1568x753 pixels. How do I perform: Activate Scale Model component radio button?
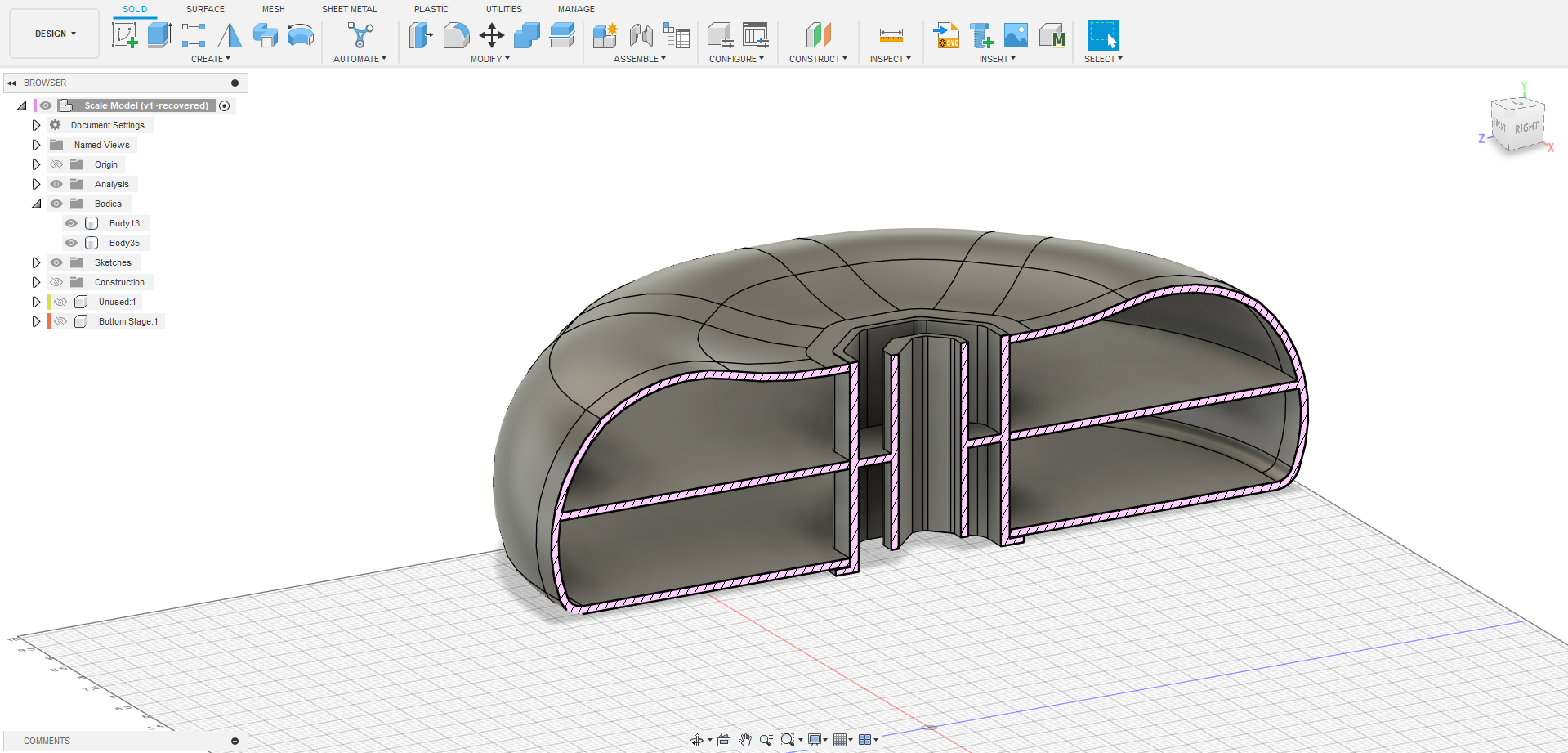tap(225, 105)
